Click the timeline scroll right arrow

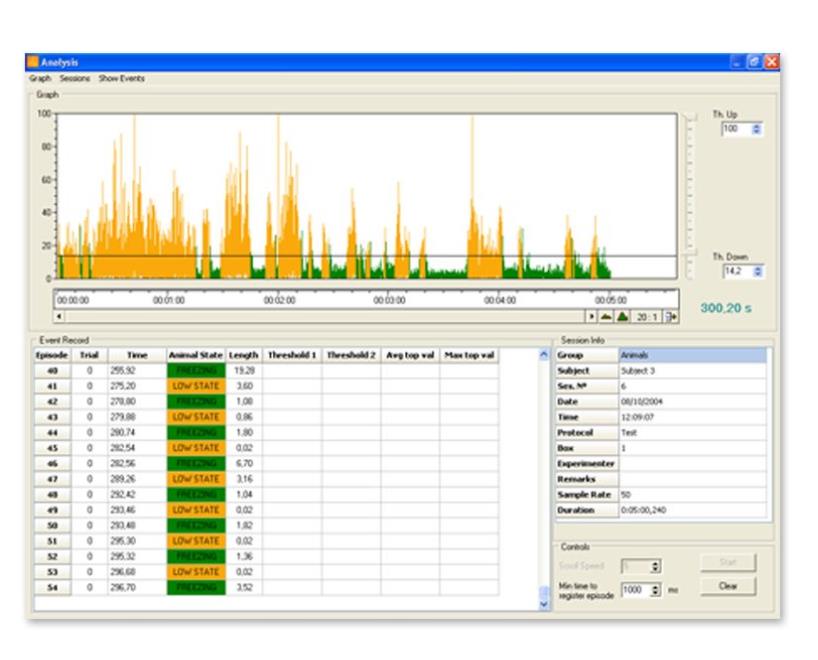tap(591, 316)
